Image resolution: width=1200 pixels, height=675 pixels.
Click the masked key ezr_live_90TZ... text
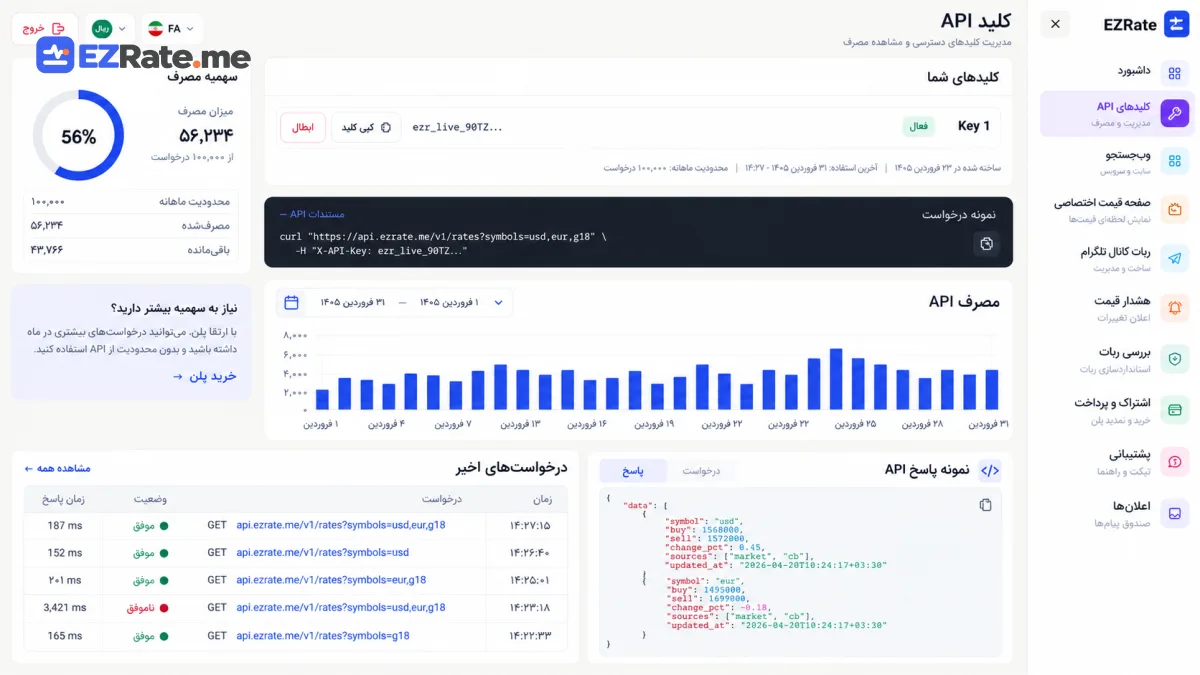pyautogui.click(x=458, y=127)
